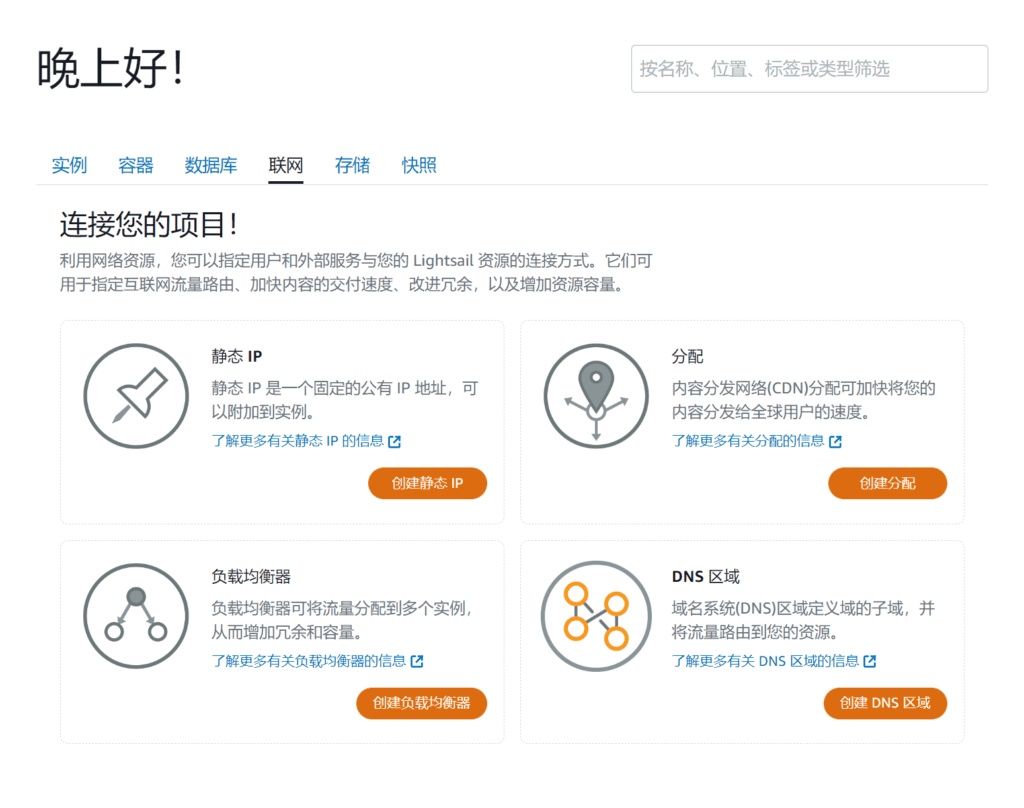Click the CDN distribution location pin icon
Image resolution: width=1024 pixels, height=808 pixels.
coord(596,395)
